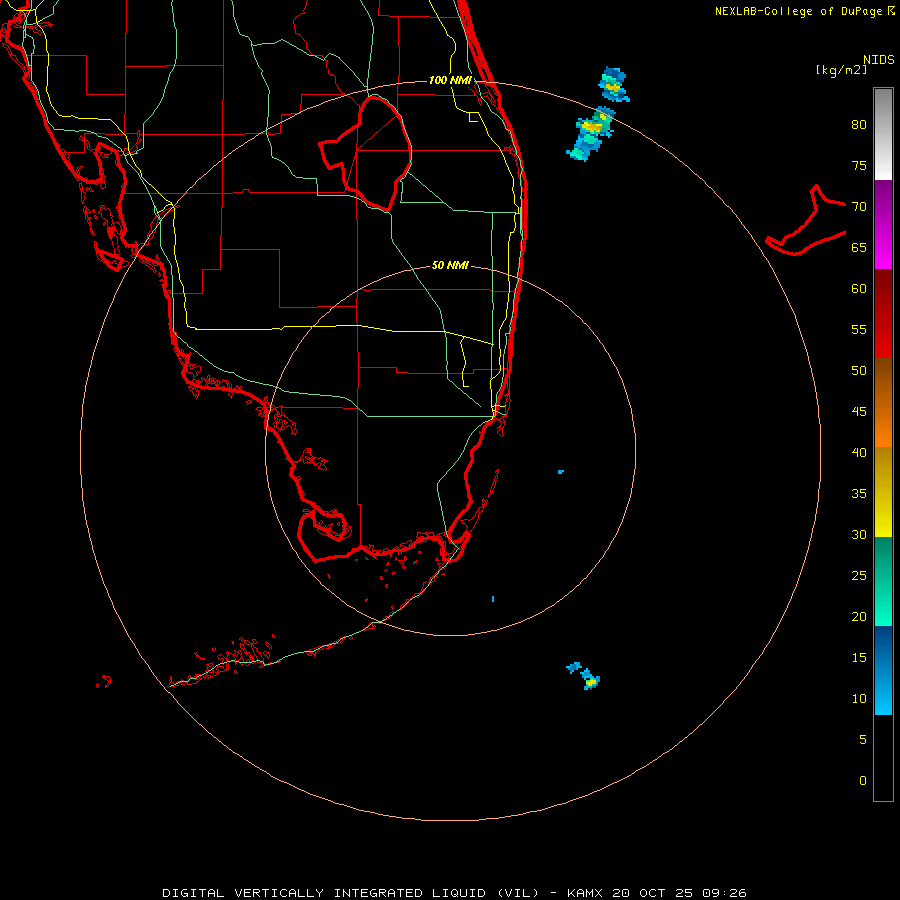Click the 45 value on the VIL scale
The image size is (900, 900).
tap(859, 412)
